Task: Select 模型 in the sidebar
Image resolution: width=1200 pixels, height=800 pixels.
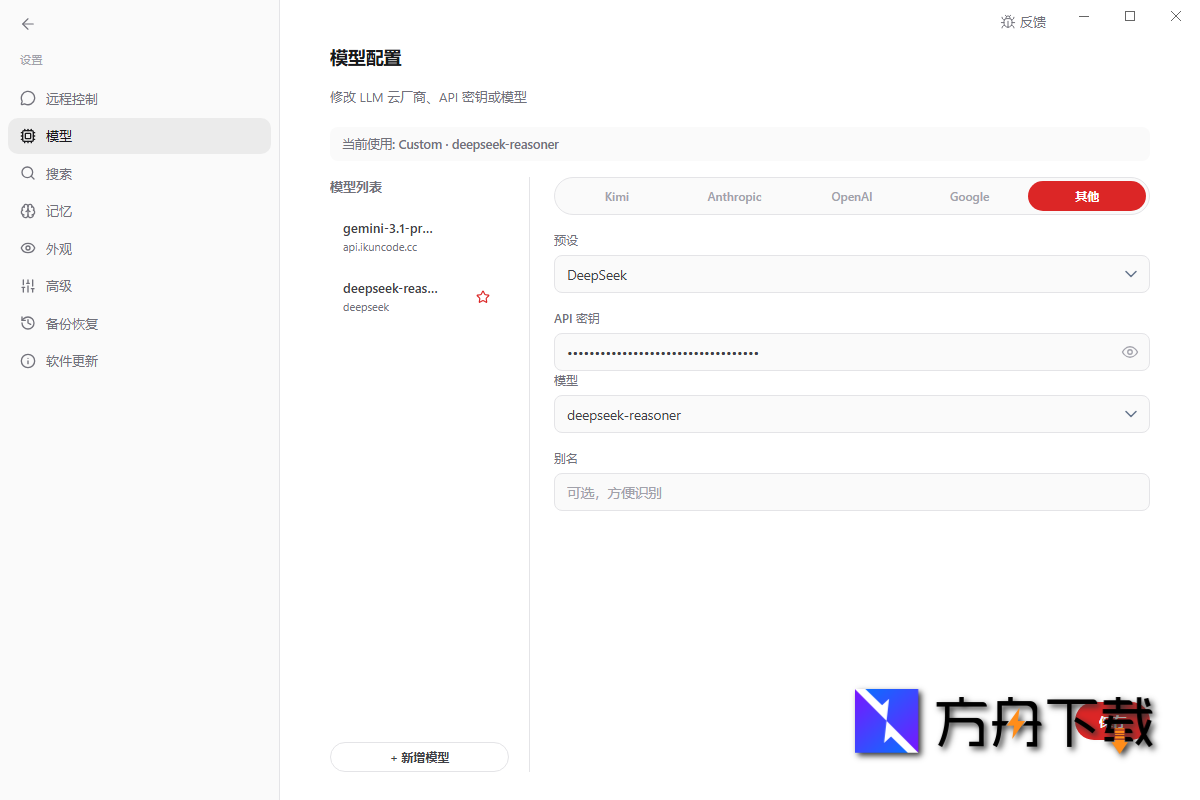Action: tap(60, 135)
